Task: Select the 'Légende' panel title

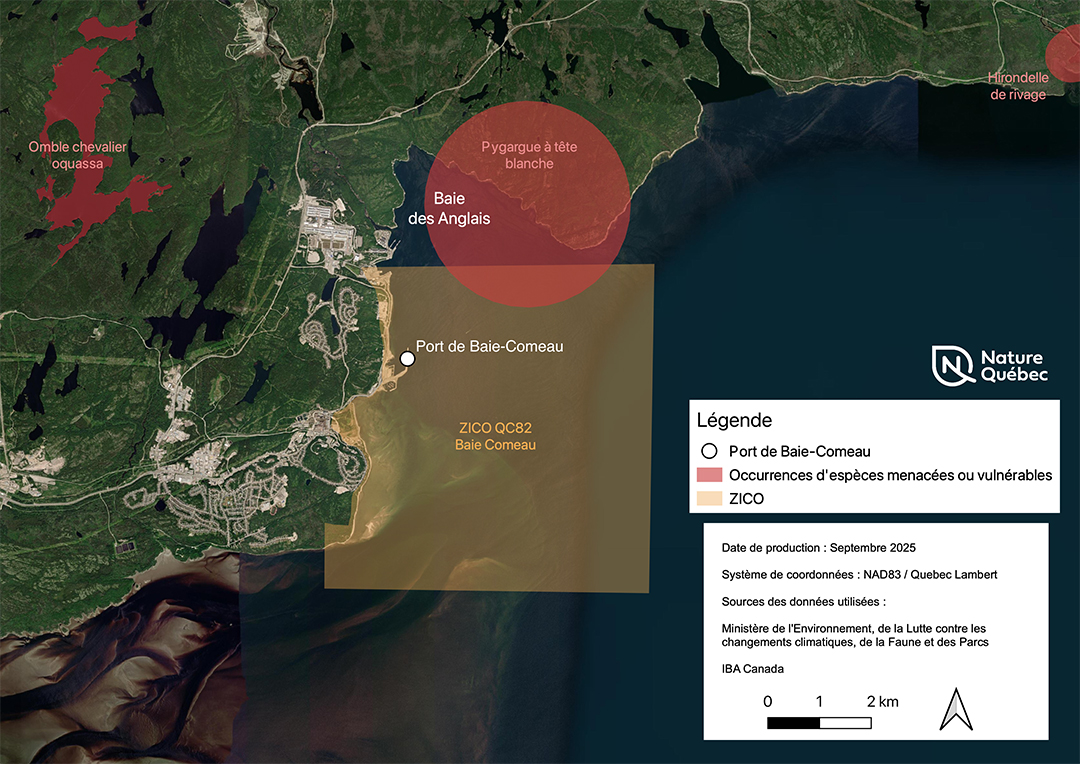Action: (734, 420)
